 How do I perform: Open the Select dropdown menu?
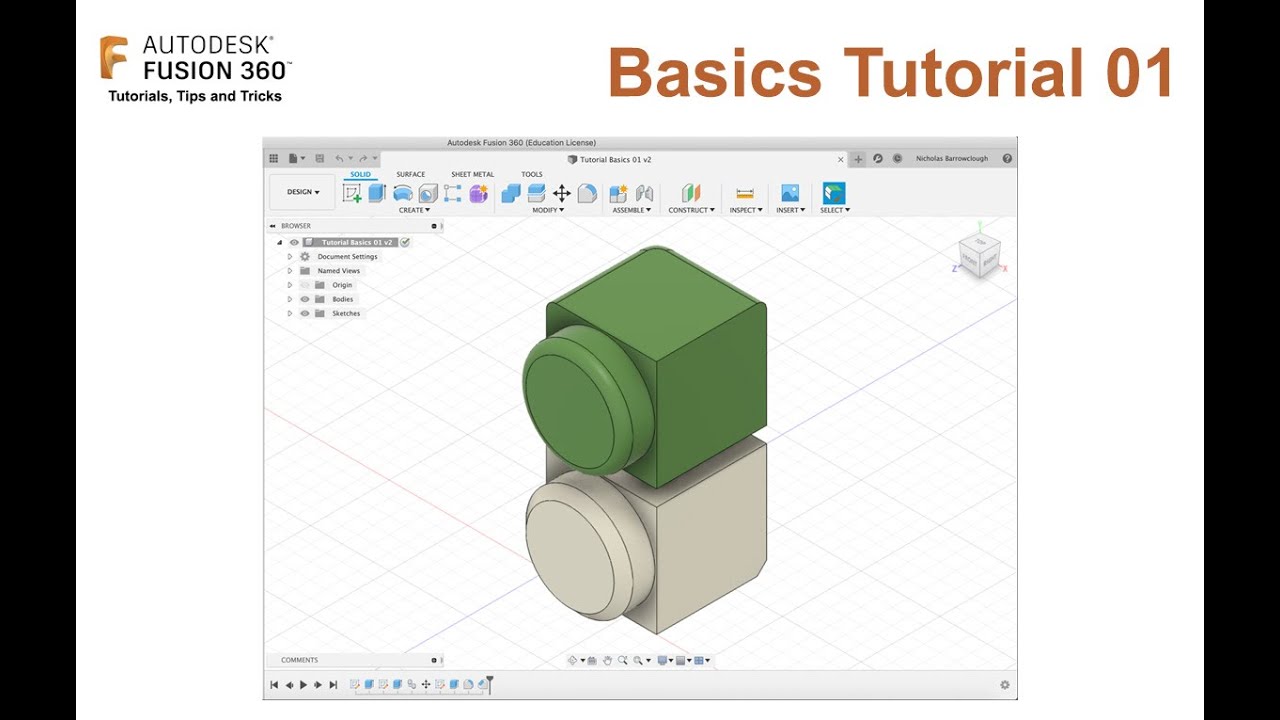point(834,210)
